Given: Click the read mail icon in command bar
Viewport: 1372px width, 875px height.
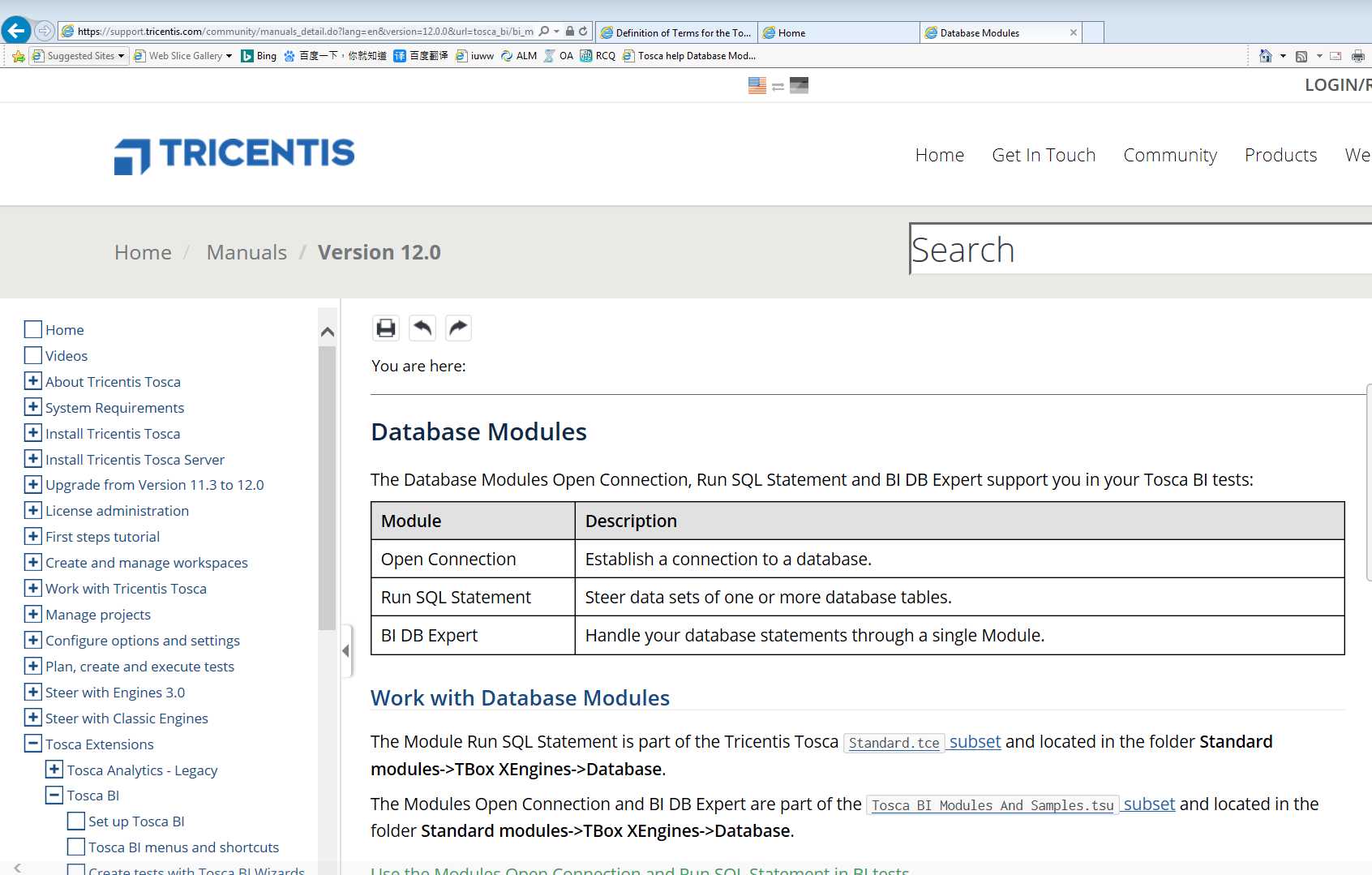Looking at the screenshot, I should [1336, 56].
